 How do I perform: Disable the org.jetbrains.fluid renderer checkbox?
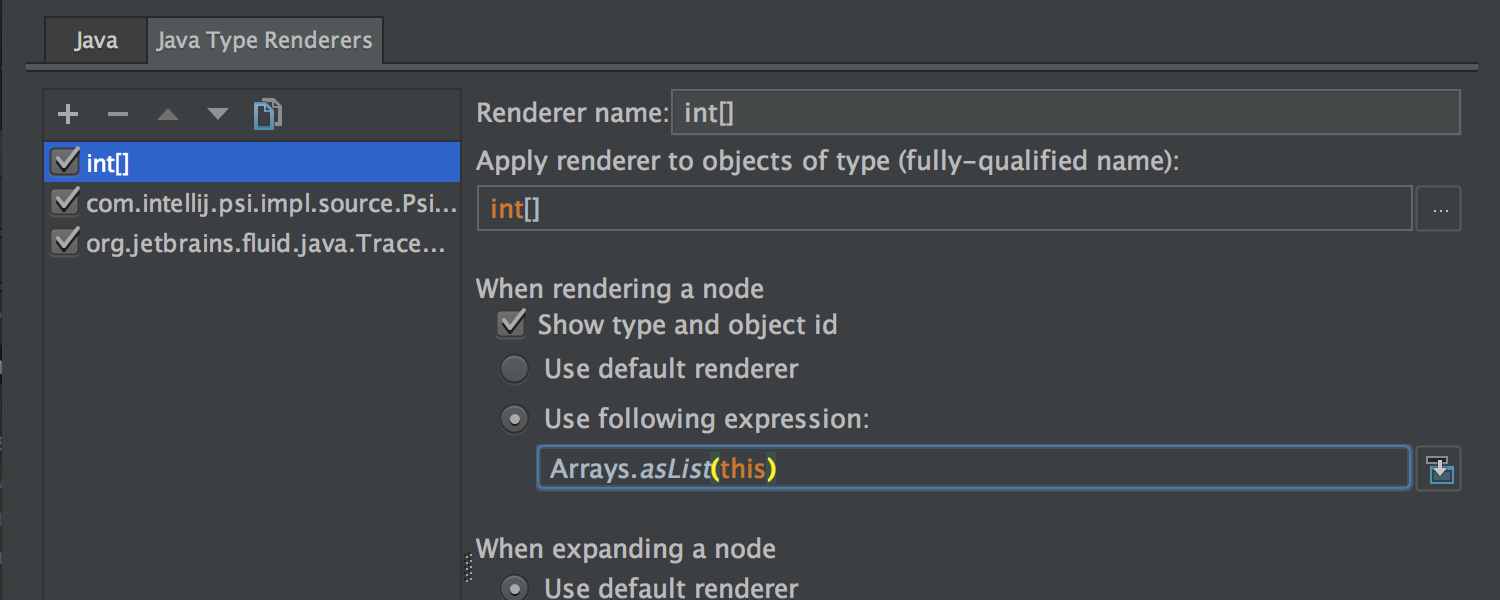click(64, 242)
